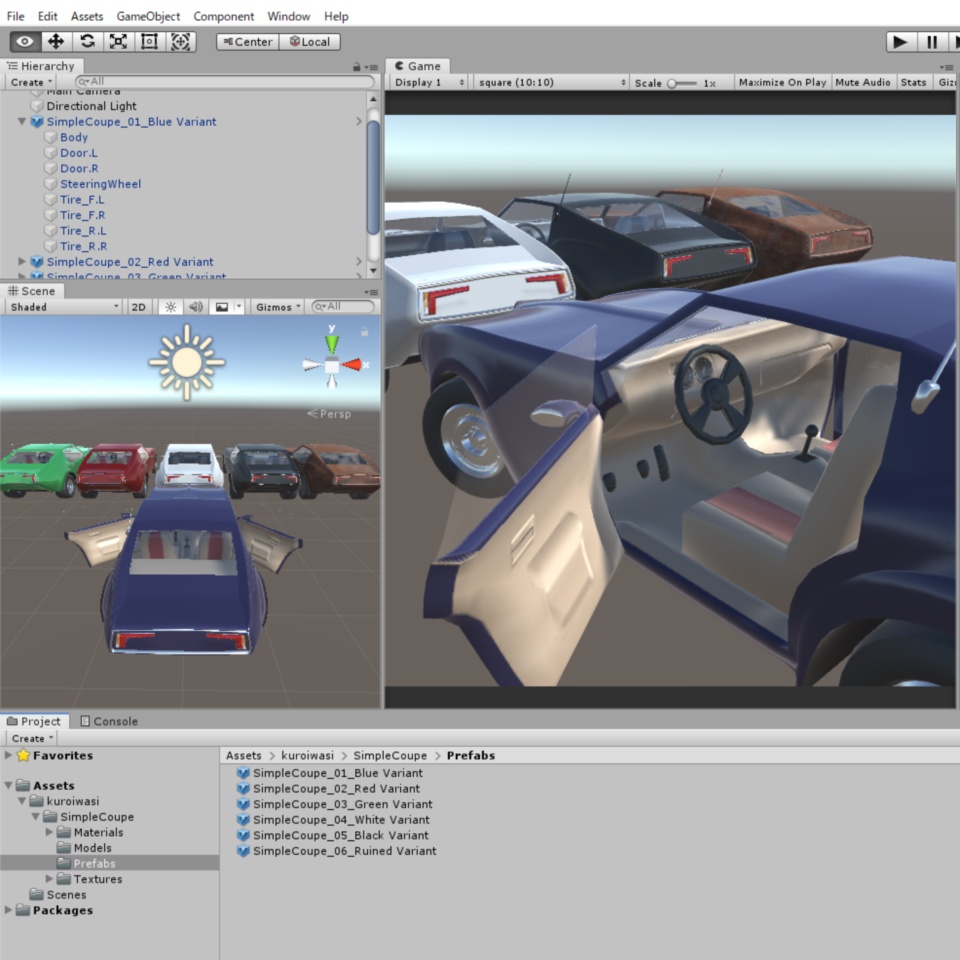Image resolution: width=960 pixels, height=960 pixels.
Task: Toggle pivot mode Center button
Action: [248, 42]
